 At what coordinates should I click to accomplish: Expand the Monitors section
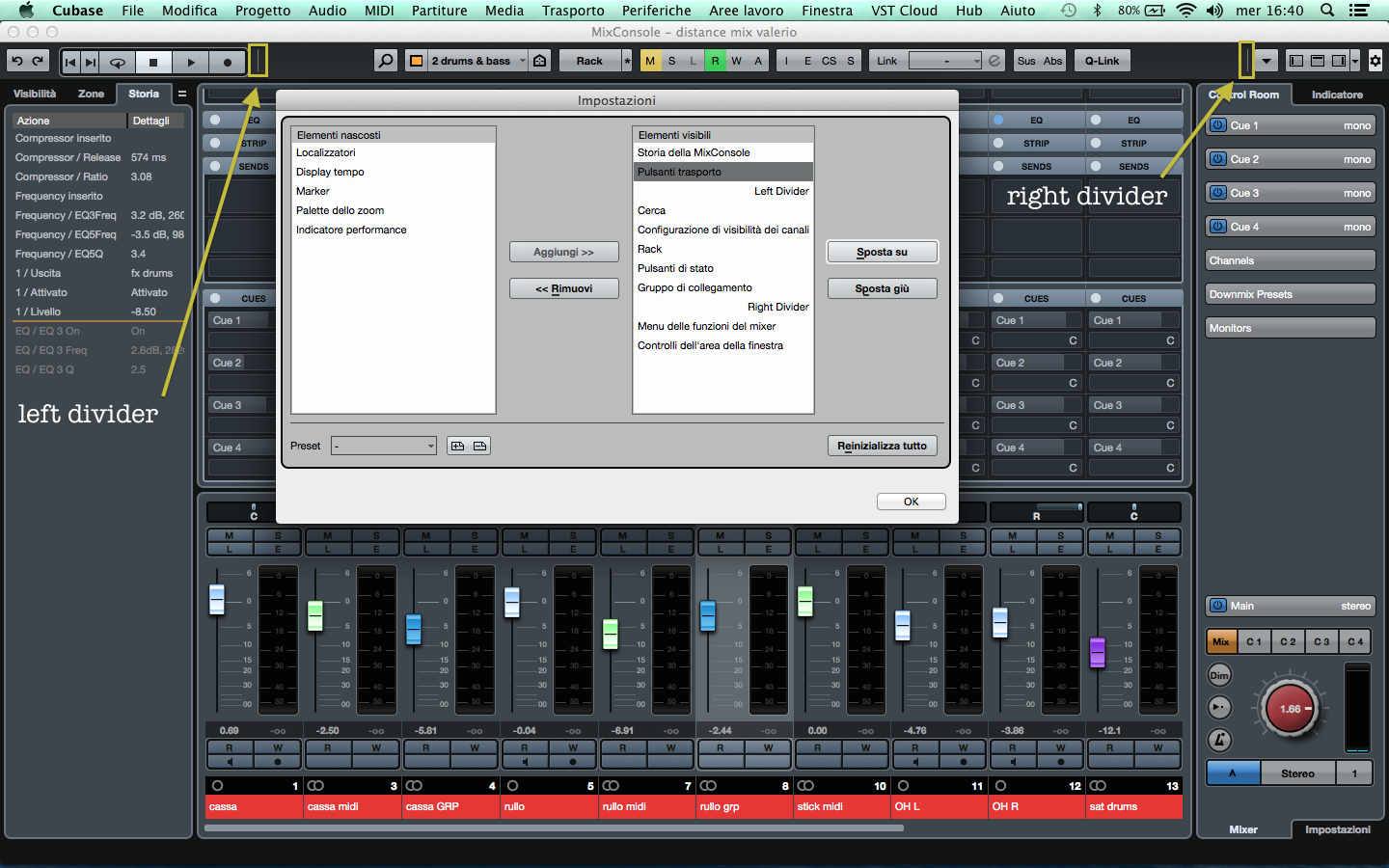(1291, 328)
